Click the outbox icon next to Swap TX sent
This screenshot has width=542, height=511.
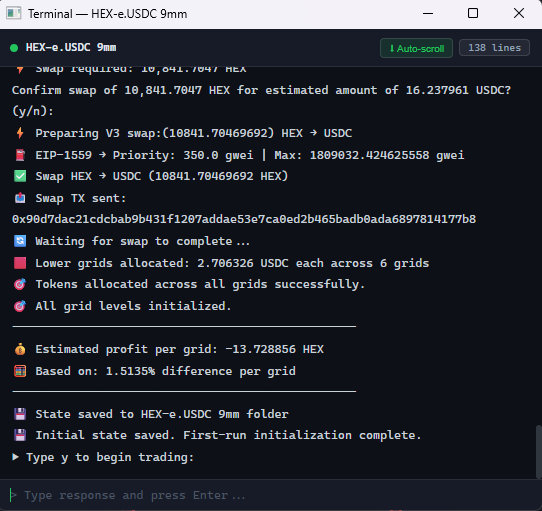pos(20,198)
